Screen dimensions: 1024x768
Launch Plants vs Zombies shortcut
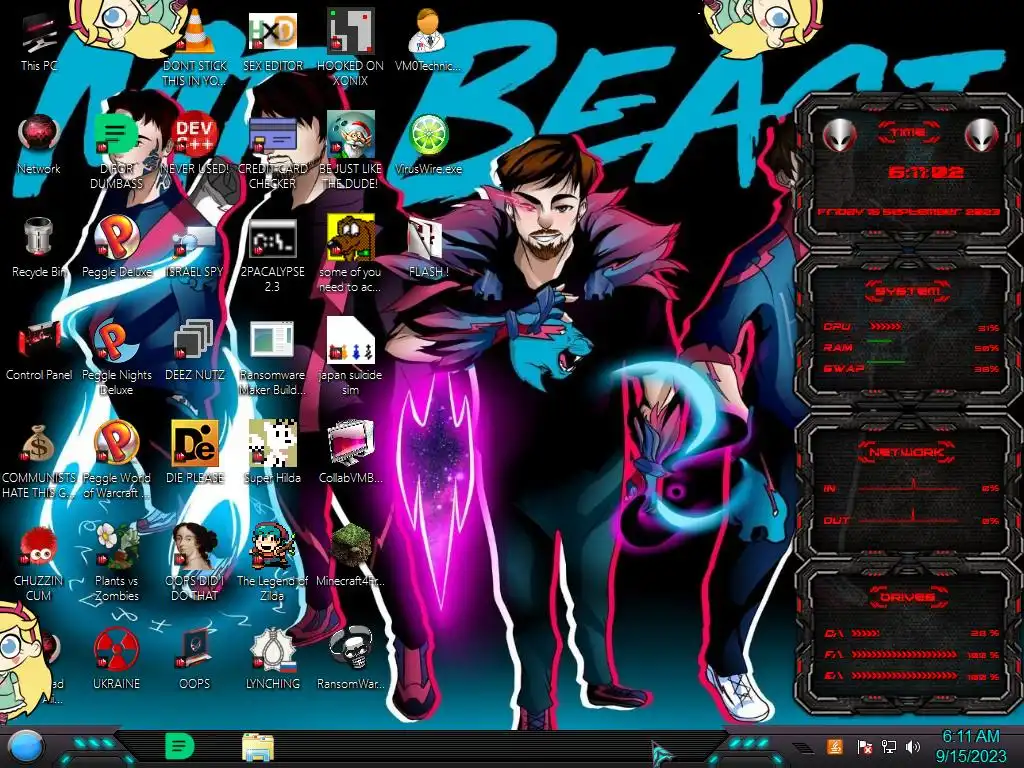(x=116, y=564)
